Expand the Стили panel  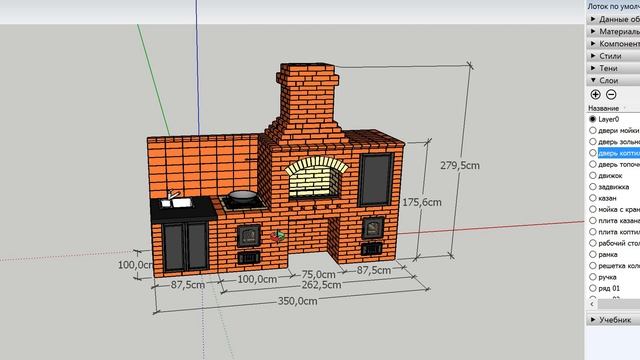[613, 56]
